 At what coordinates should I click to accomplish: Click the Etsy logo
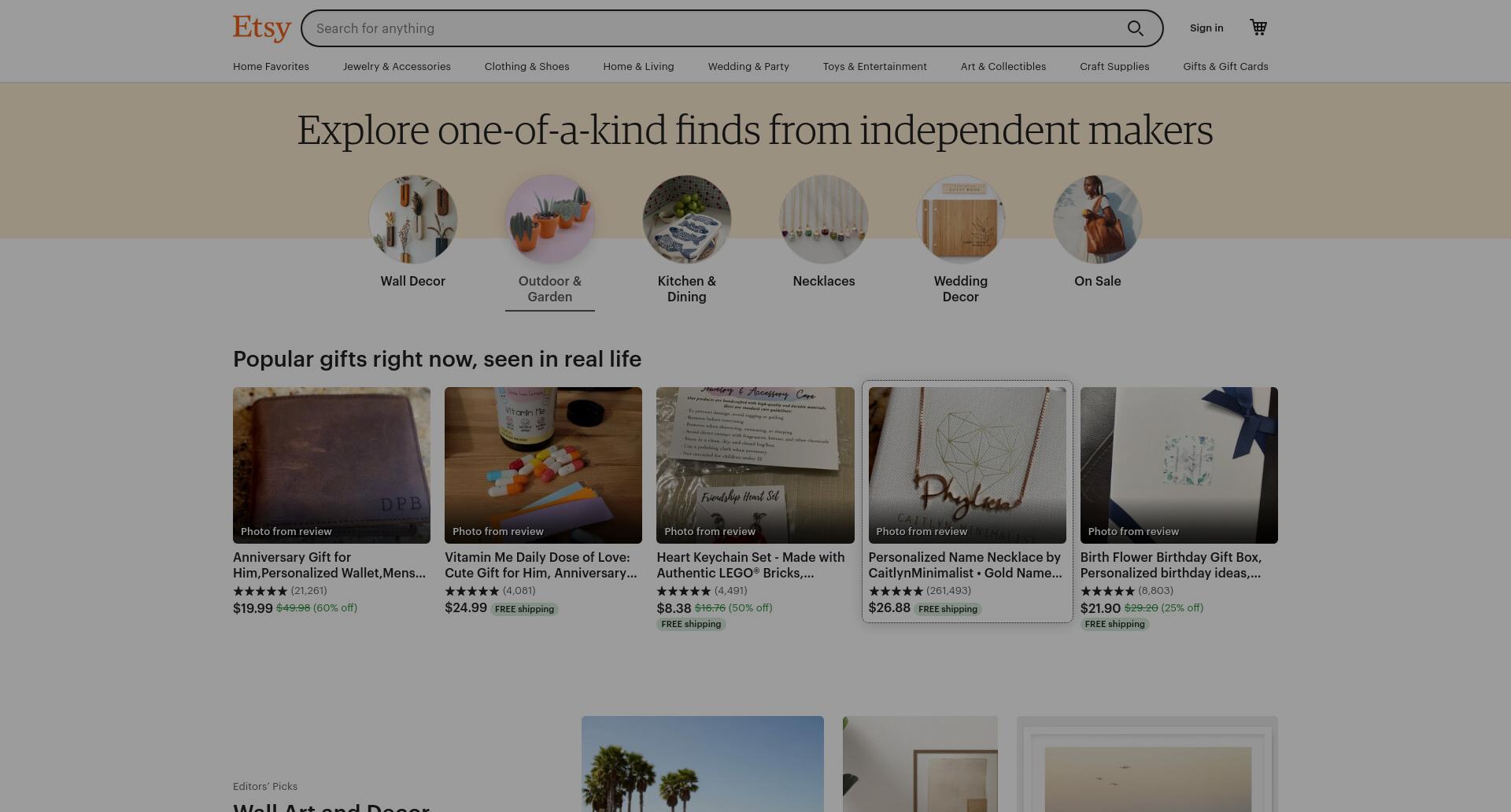point(262,28)
